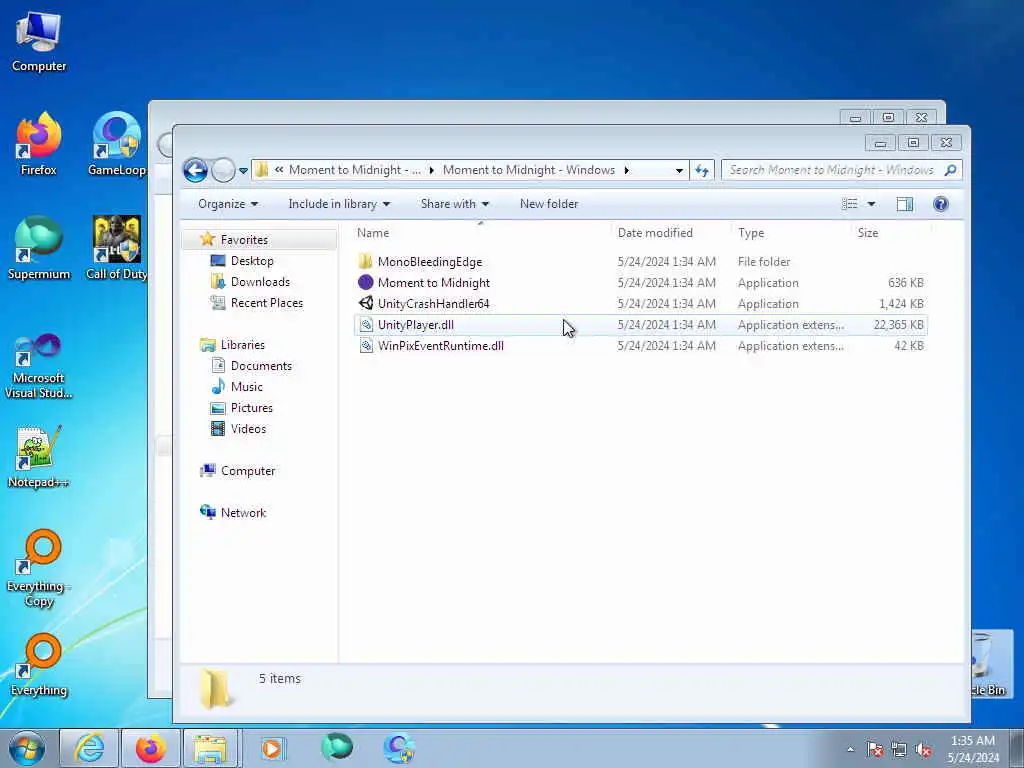The height and width of the screenshot is (768, 1024).
Task: Click the 22,365 KB size cell
Action: 898,325
